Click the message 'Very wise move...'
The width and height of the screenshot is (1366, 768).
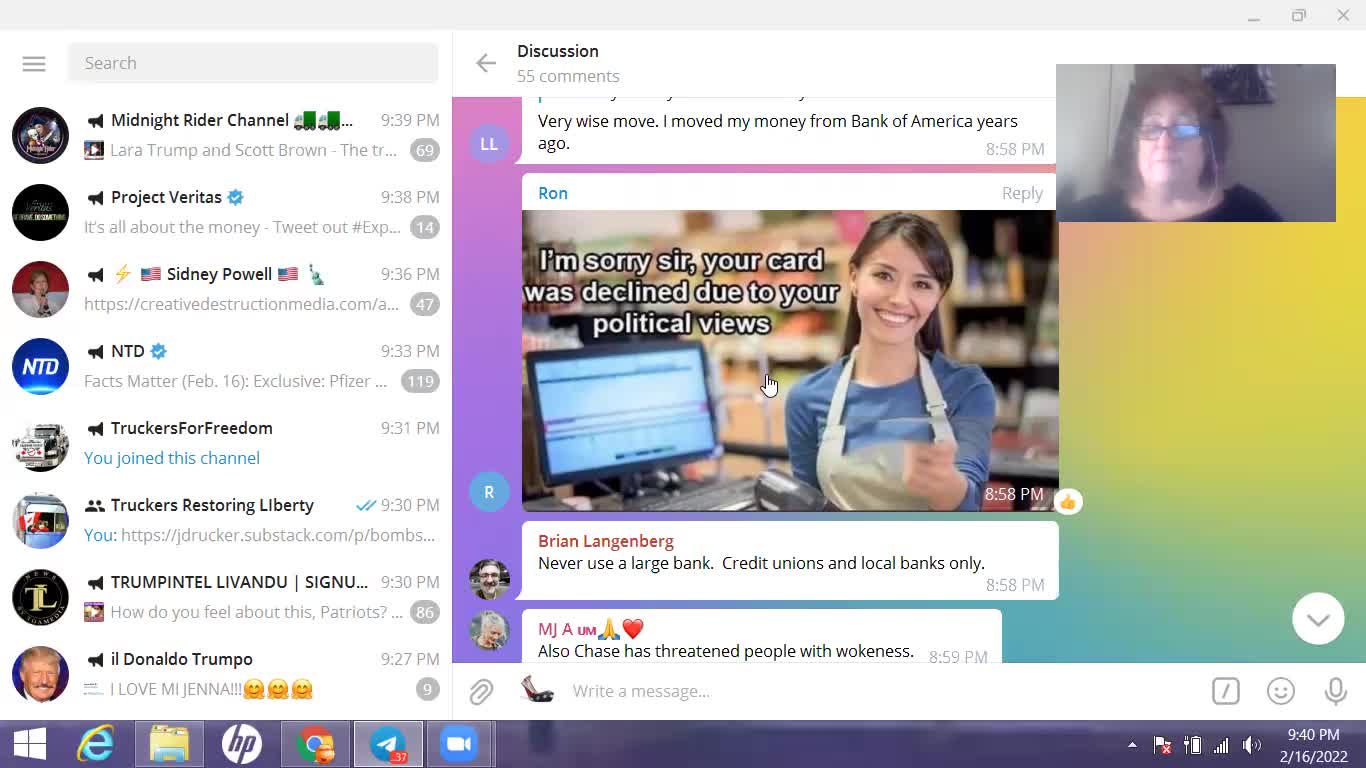pos(778,132)
